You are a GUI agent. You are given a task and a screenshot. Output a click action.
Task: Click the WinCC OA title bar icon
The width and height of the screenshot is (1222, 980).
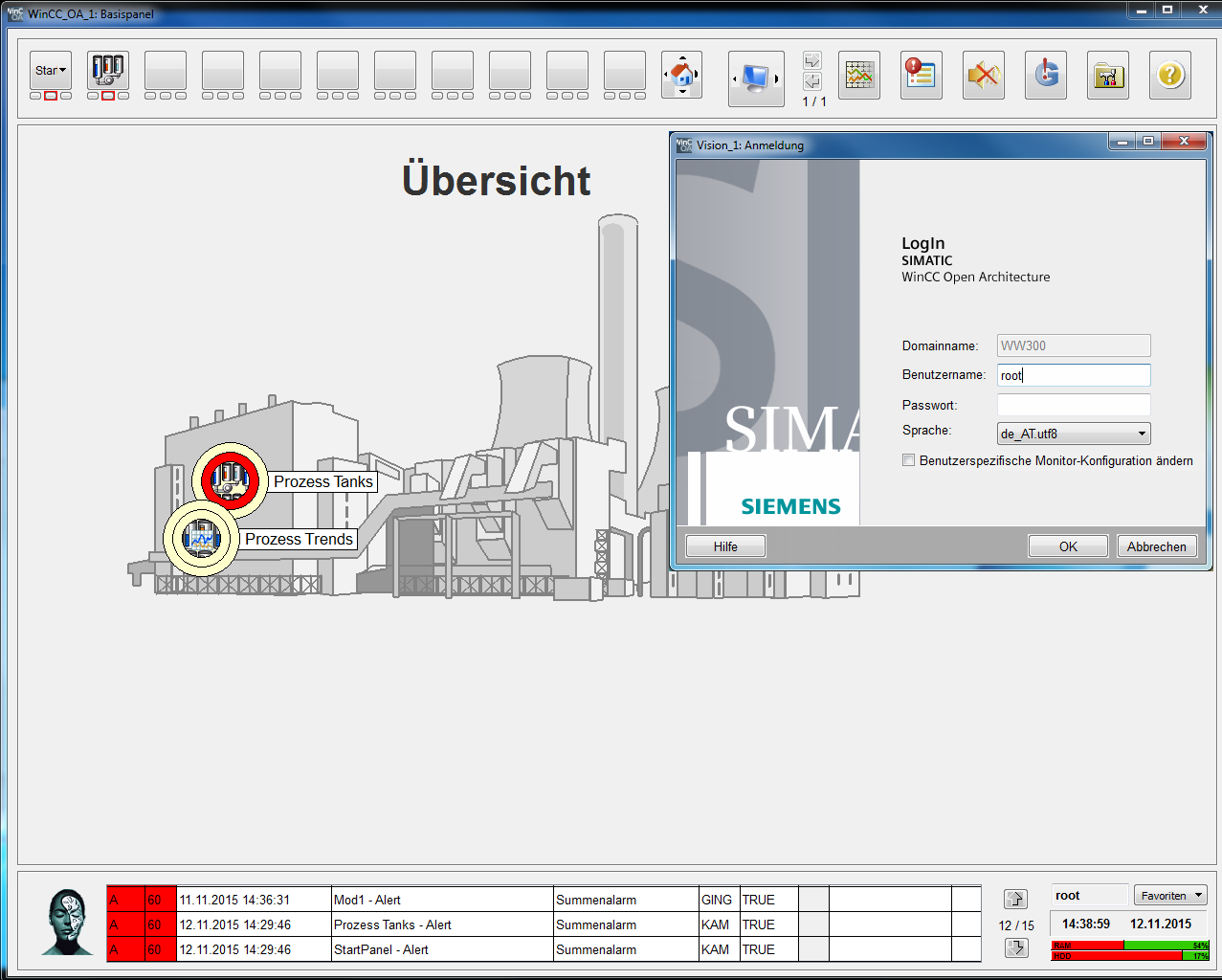point(15,13)
